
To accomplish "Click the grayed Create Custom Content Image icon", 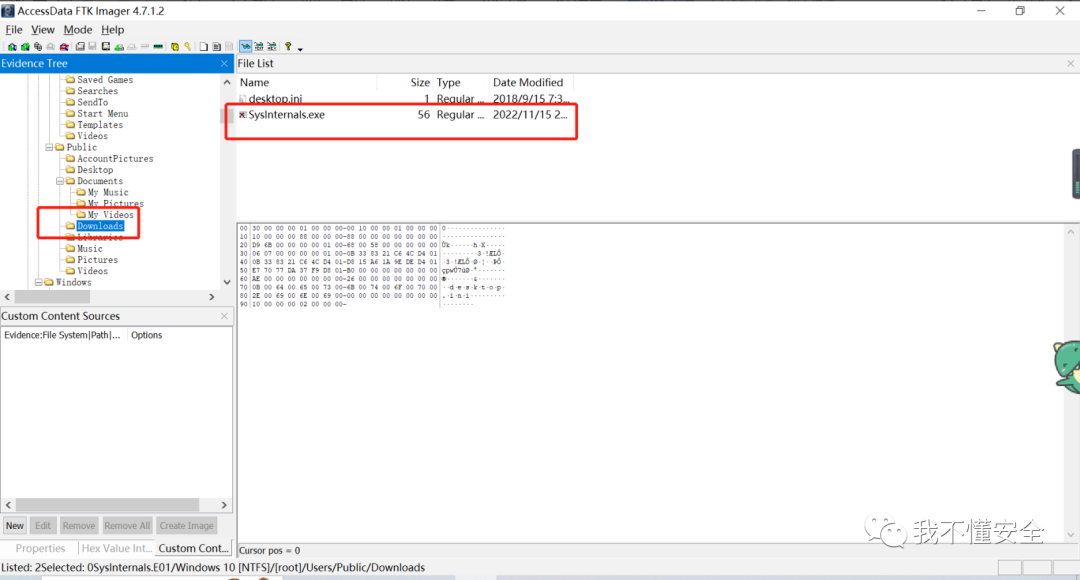I will tap(132, 47).
